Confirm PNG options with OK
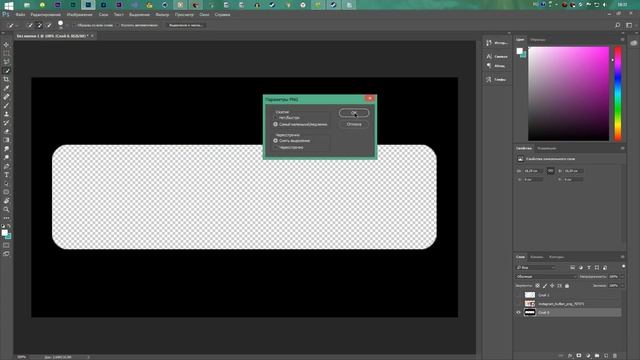This screenshot has width=640, height=360. pyautogui.click(x=354, y=113)
